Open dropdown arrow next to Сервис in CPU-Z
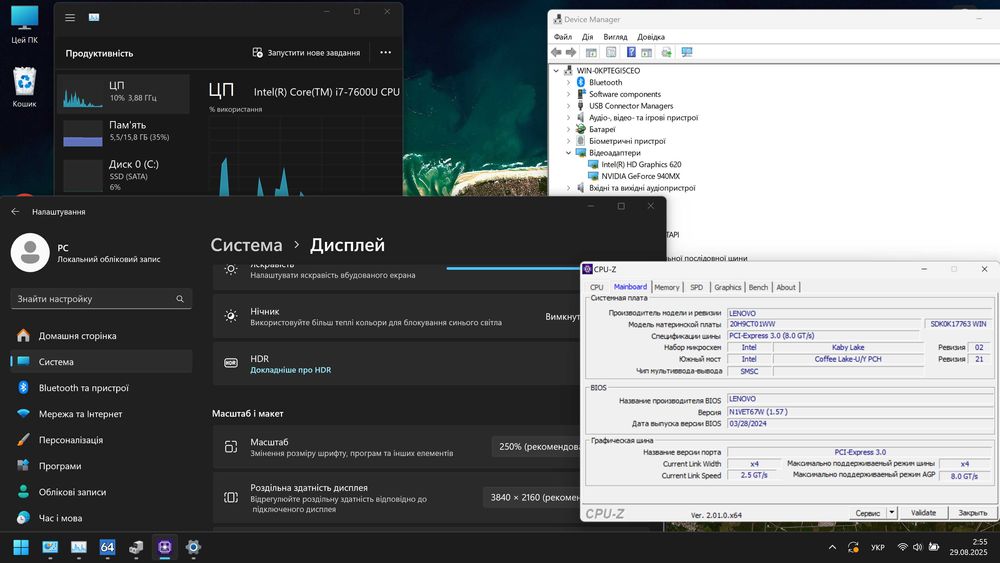This screenshot has width=1000, height=563. [892, 512]
